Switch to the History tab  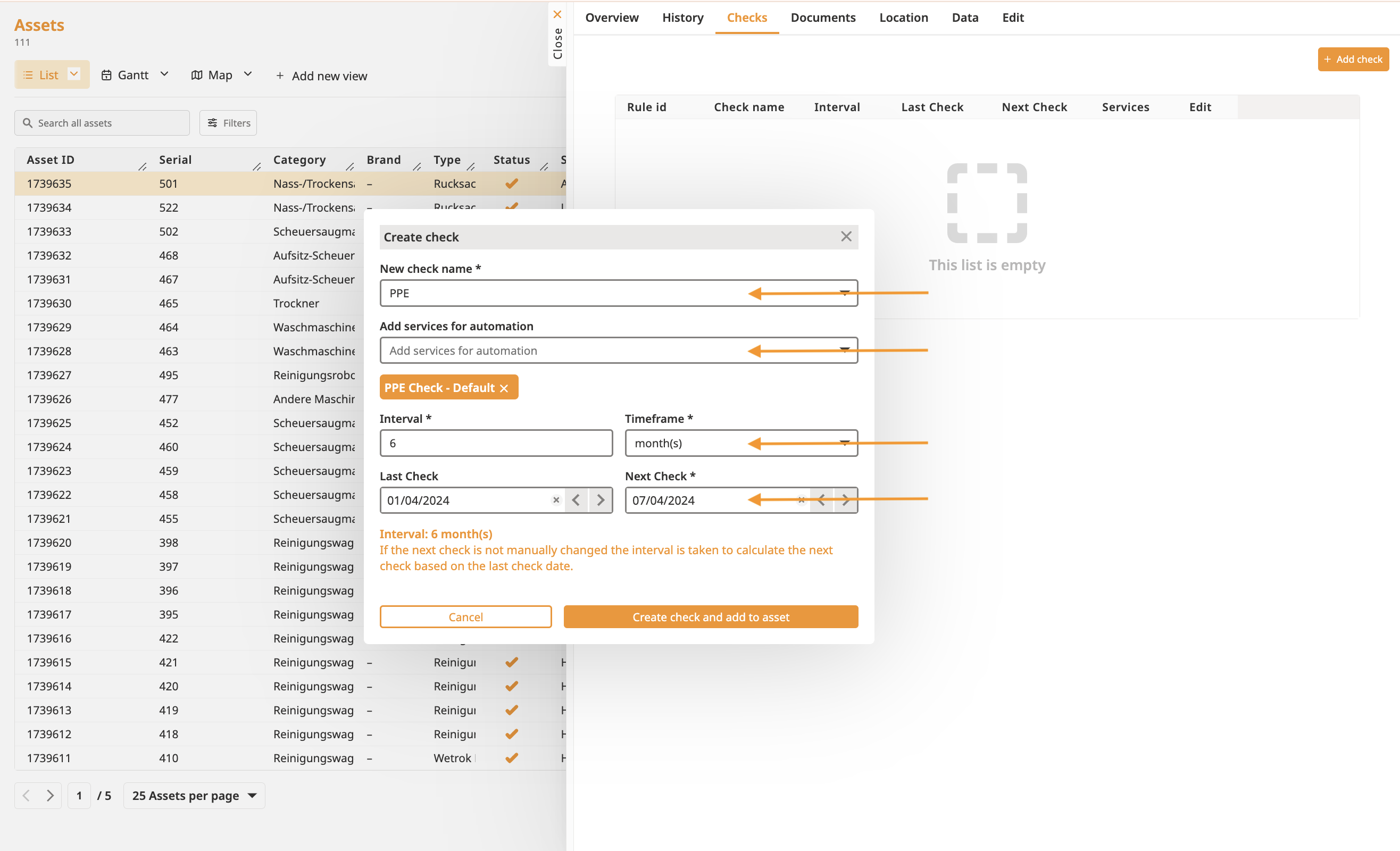point(682,18)
